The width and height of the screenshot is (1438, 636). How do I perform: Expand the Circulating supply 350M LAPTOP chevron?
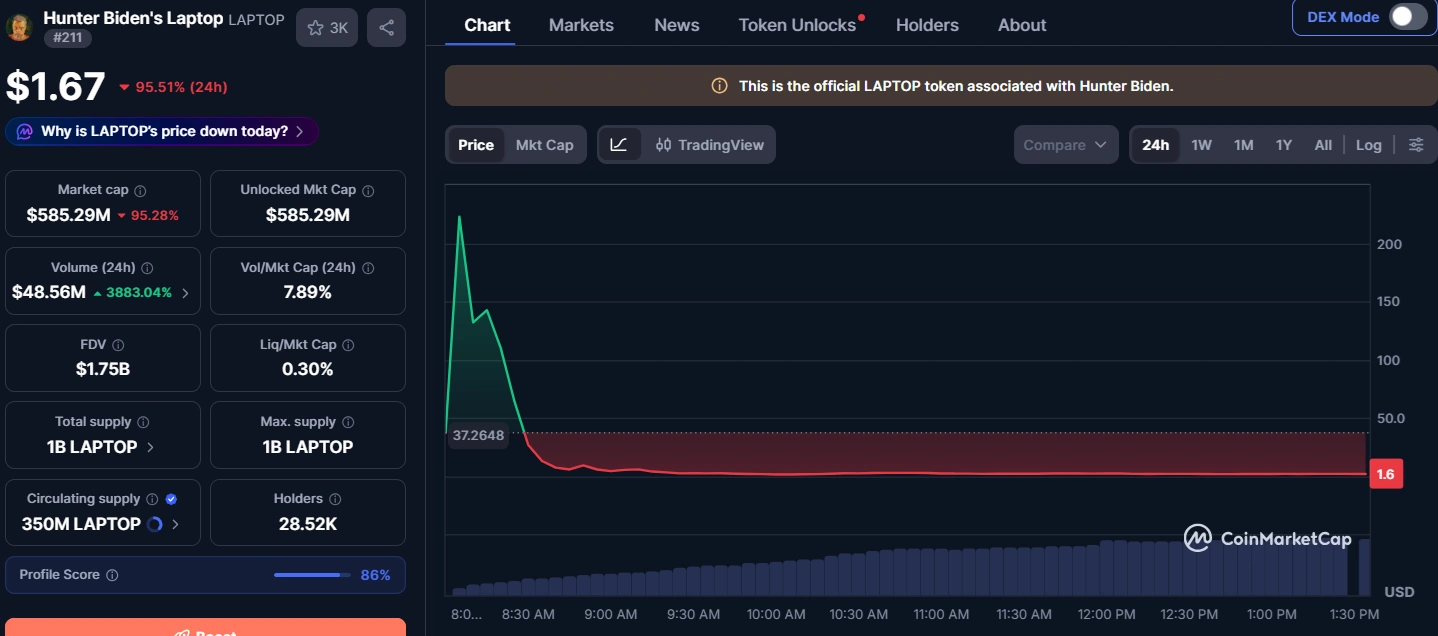click(x=176, y=524)
